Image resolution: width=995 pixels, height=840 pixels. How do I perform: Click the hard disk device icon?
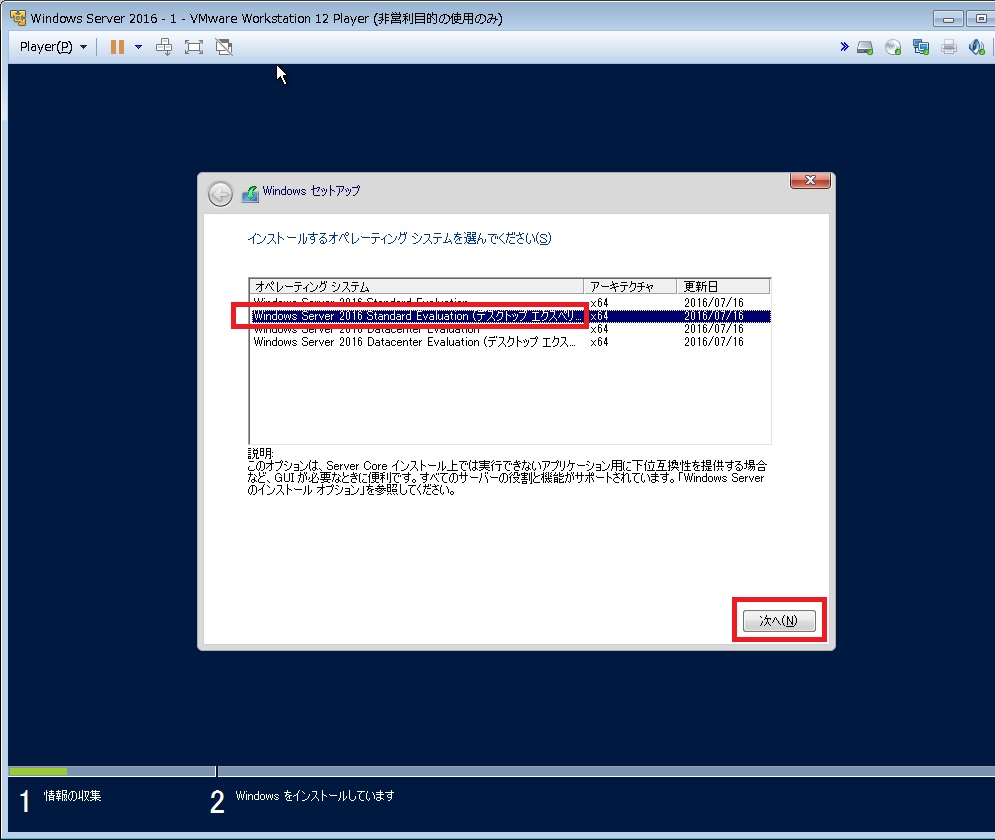pos(865,47)
